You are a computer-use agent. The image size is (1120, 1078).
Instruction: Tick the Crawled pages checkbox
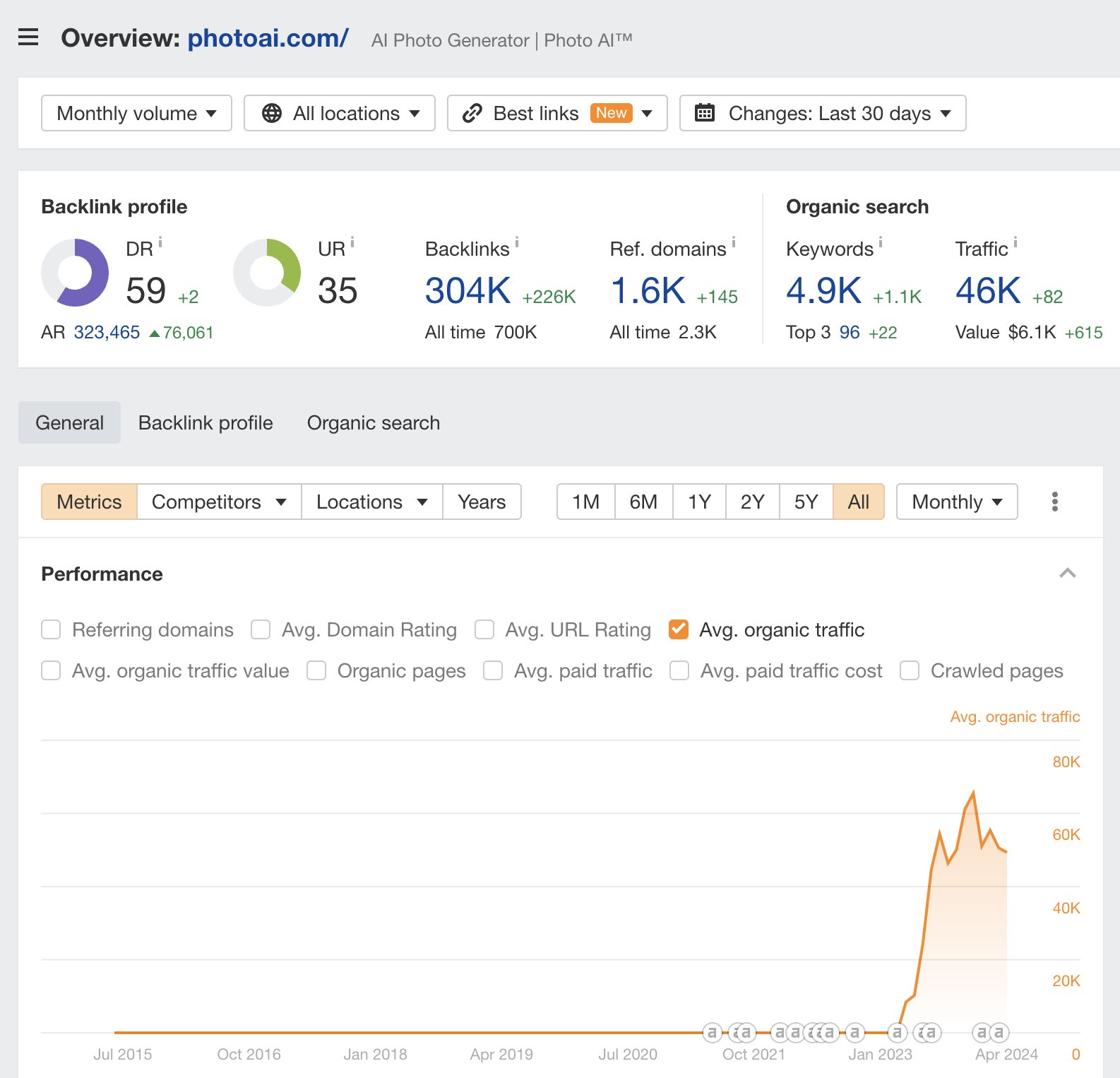[910, 670]
